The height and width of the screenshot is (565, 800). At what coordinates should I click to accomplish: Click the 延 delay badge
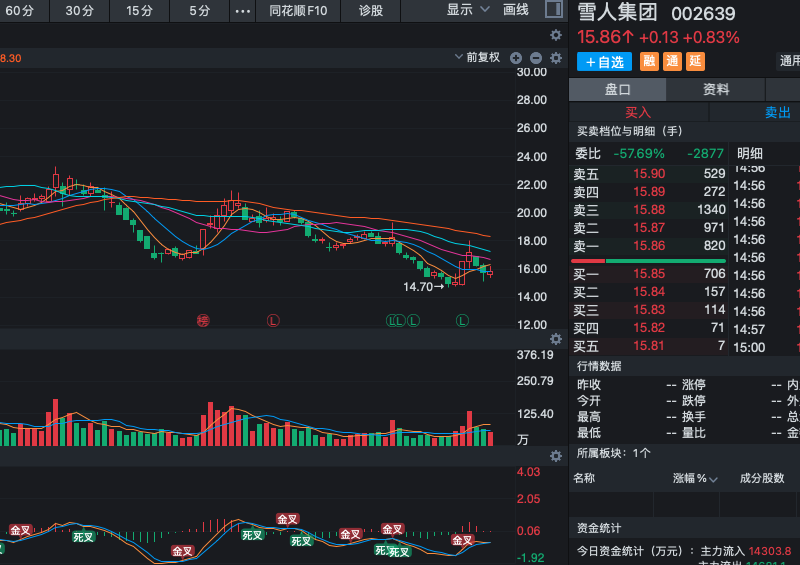(695, 62)
